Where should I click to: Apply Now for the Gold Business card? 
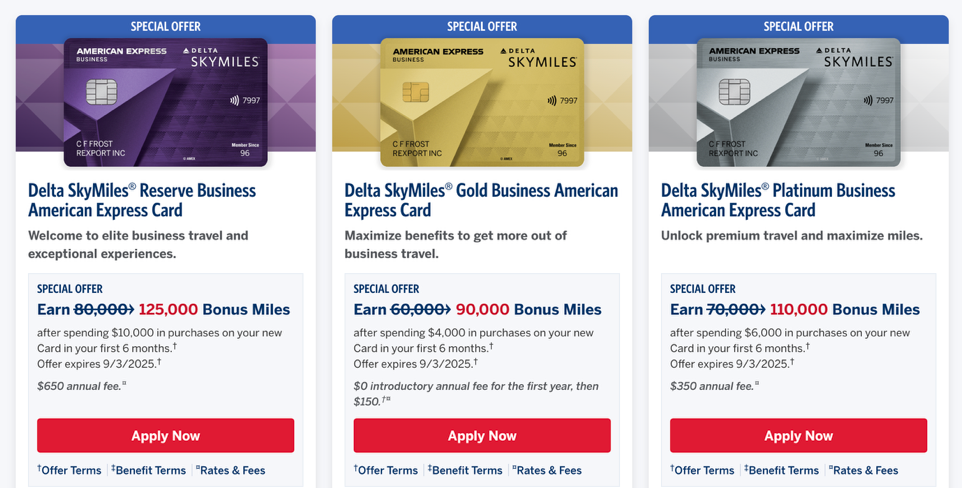(x=482, y=436)
